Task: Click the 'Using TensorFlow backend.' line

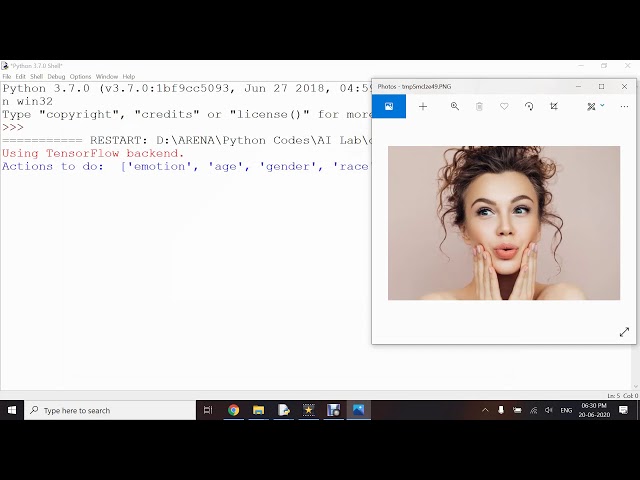Action: click(93, 153)
